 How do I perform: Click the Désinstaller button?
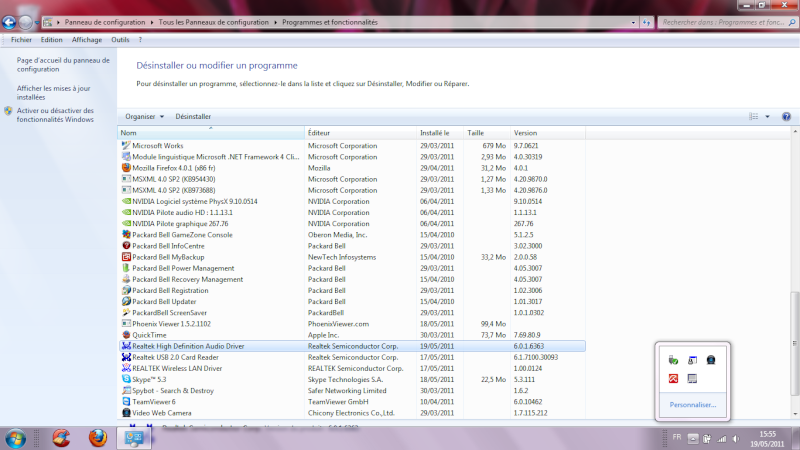coord(193,116)
